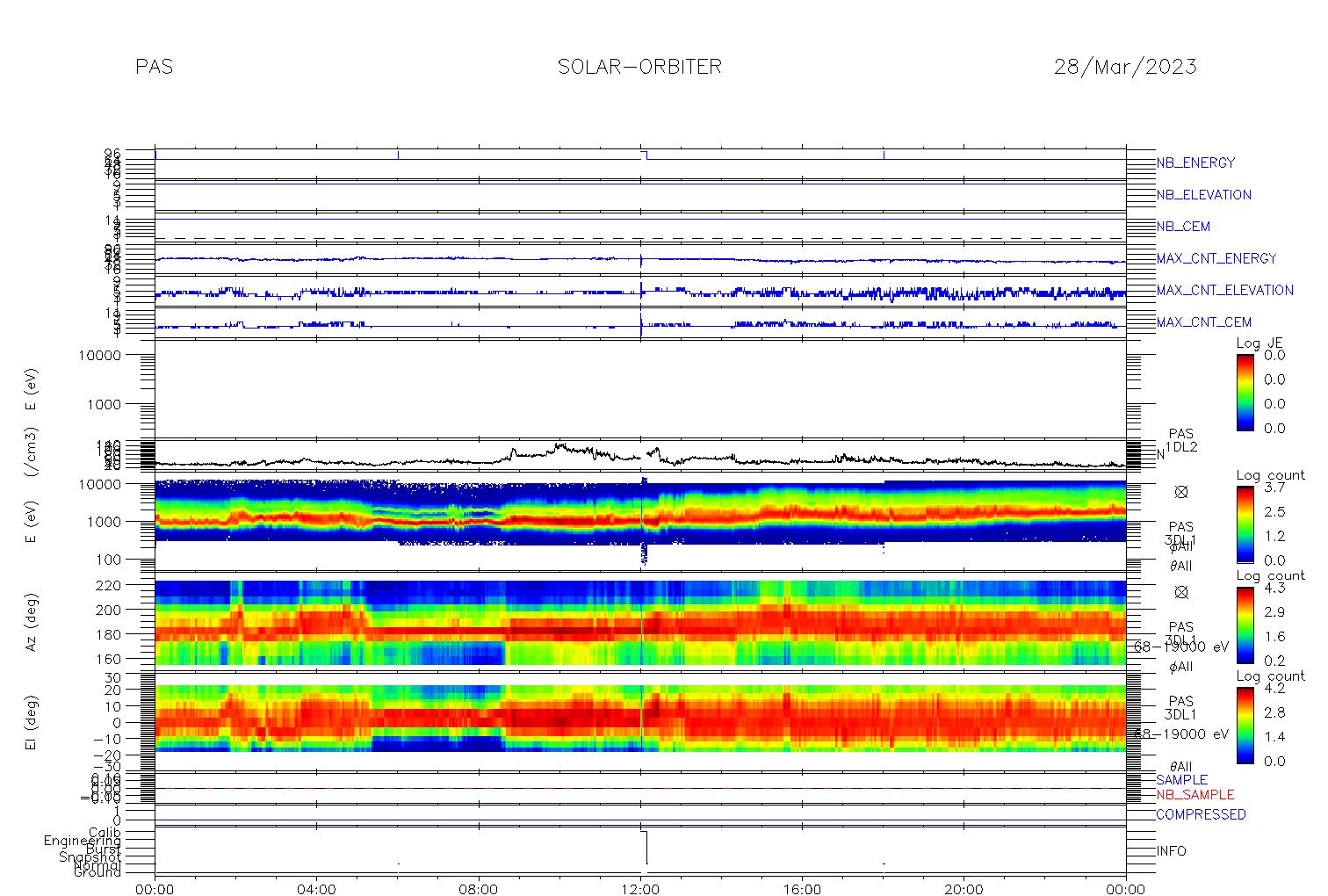The height and width of the screenshot is (896, 1328).
Task: Click the INFO panel label
Action: pos(1171,851)
